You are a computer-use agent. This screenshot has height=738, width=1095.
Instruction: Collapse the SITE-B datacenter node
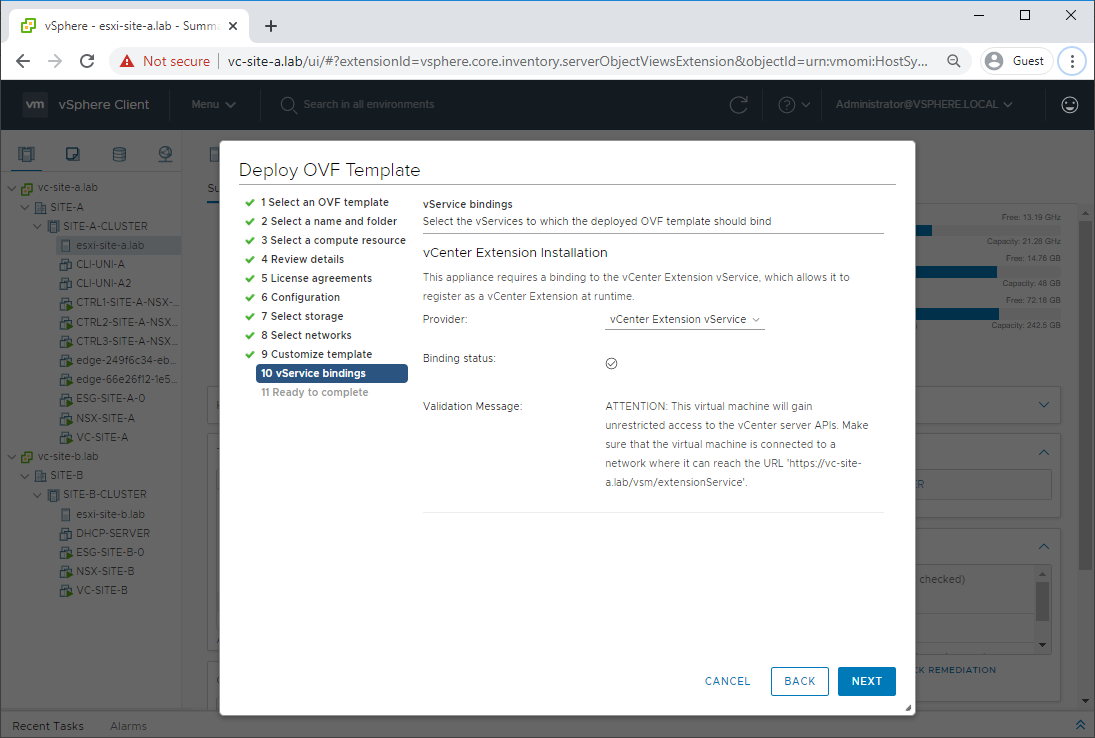click(x=24, y=475)
